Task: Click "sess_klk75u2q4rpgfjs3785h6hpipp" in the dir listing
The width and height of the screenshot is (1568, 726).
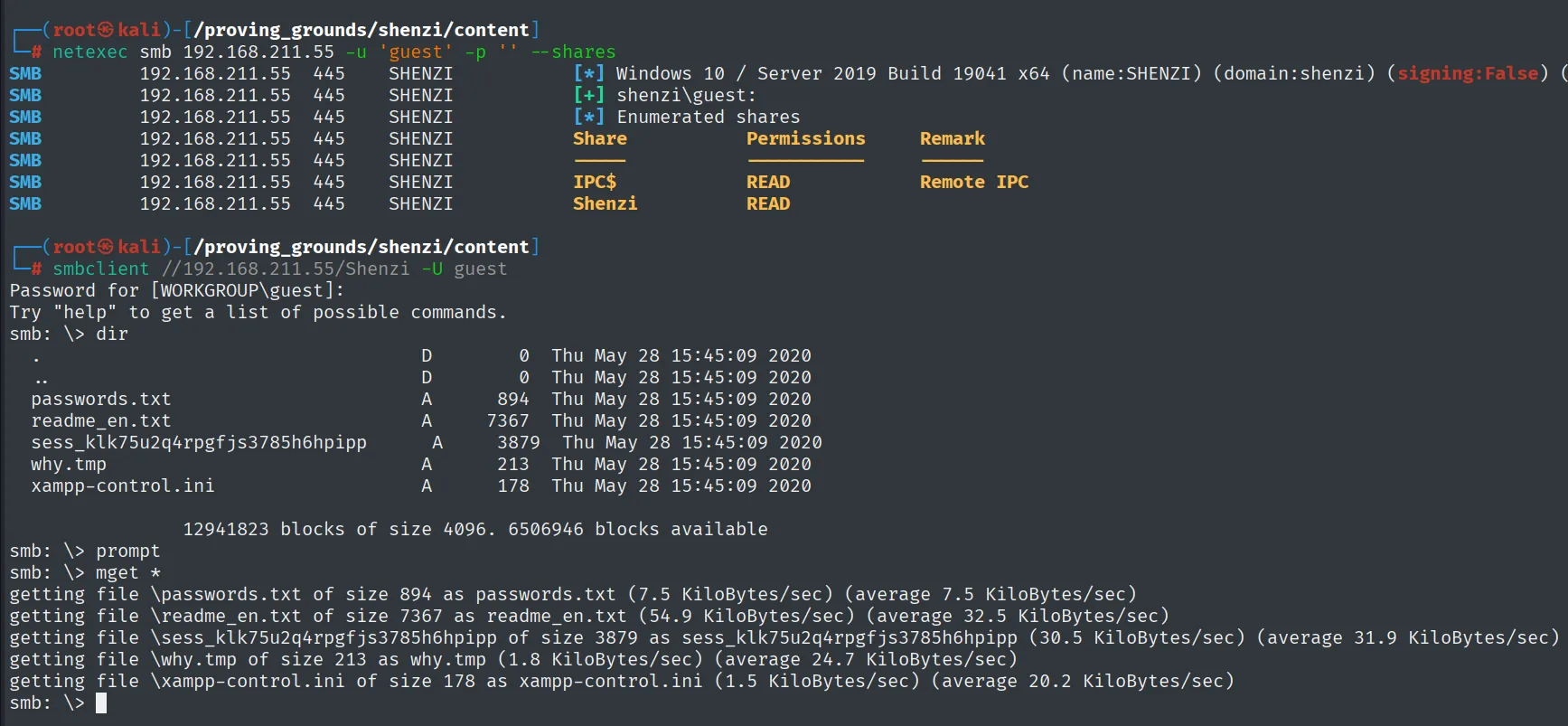Action: [199, 443]
